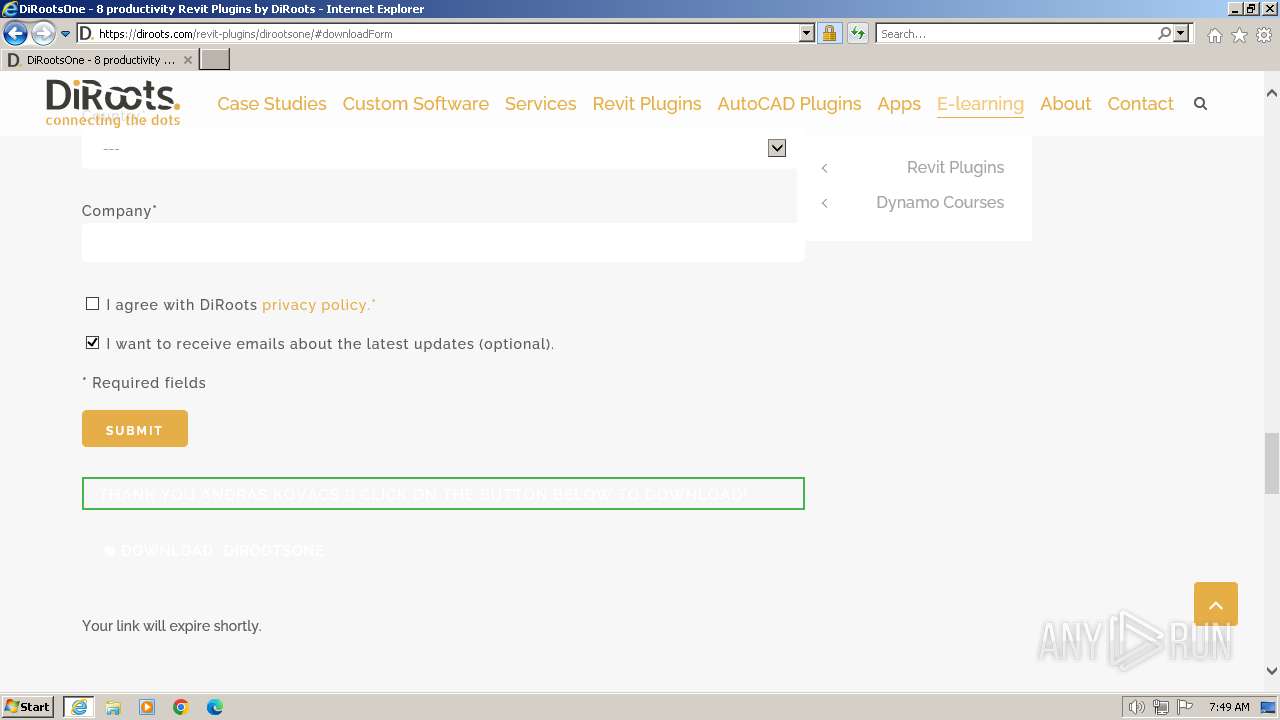
Task: Click the network tray icon
Action: (x=1161, y=707)
